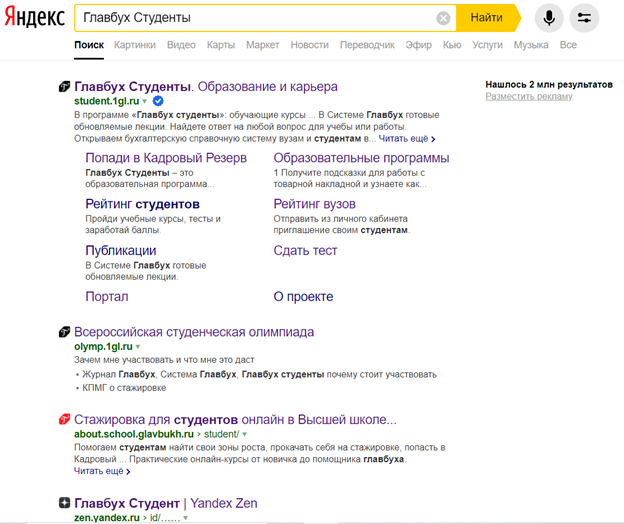Open the Карты tab

[x=221, y=45]
